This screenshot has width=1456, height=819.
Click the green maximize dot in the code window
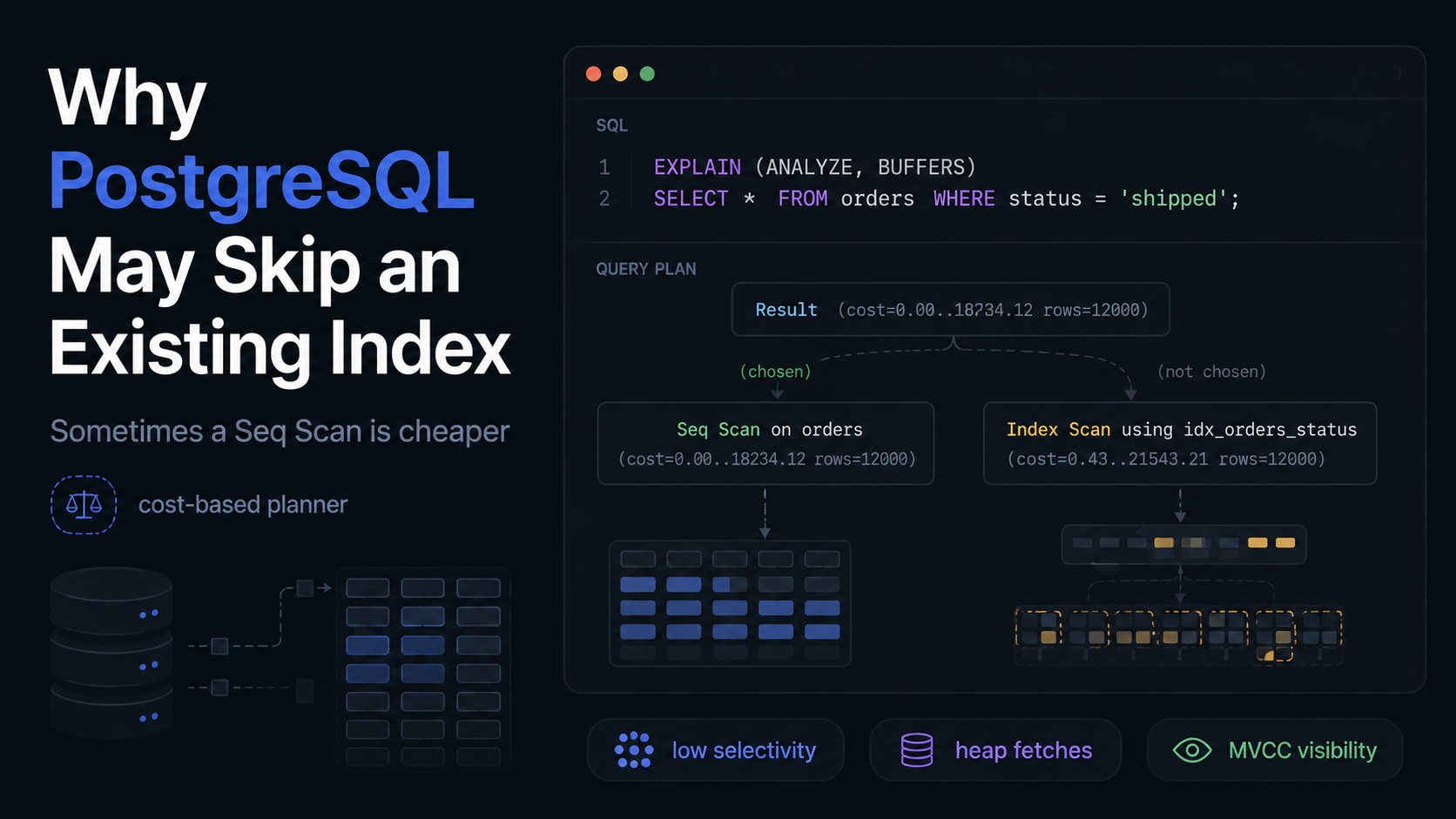[x=647, y=74]
